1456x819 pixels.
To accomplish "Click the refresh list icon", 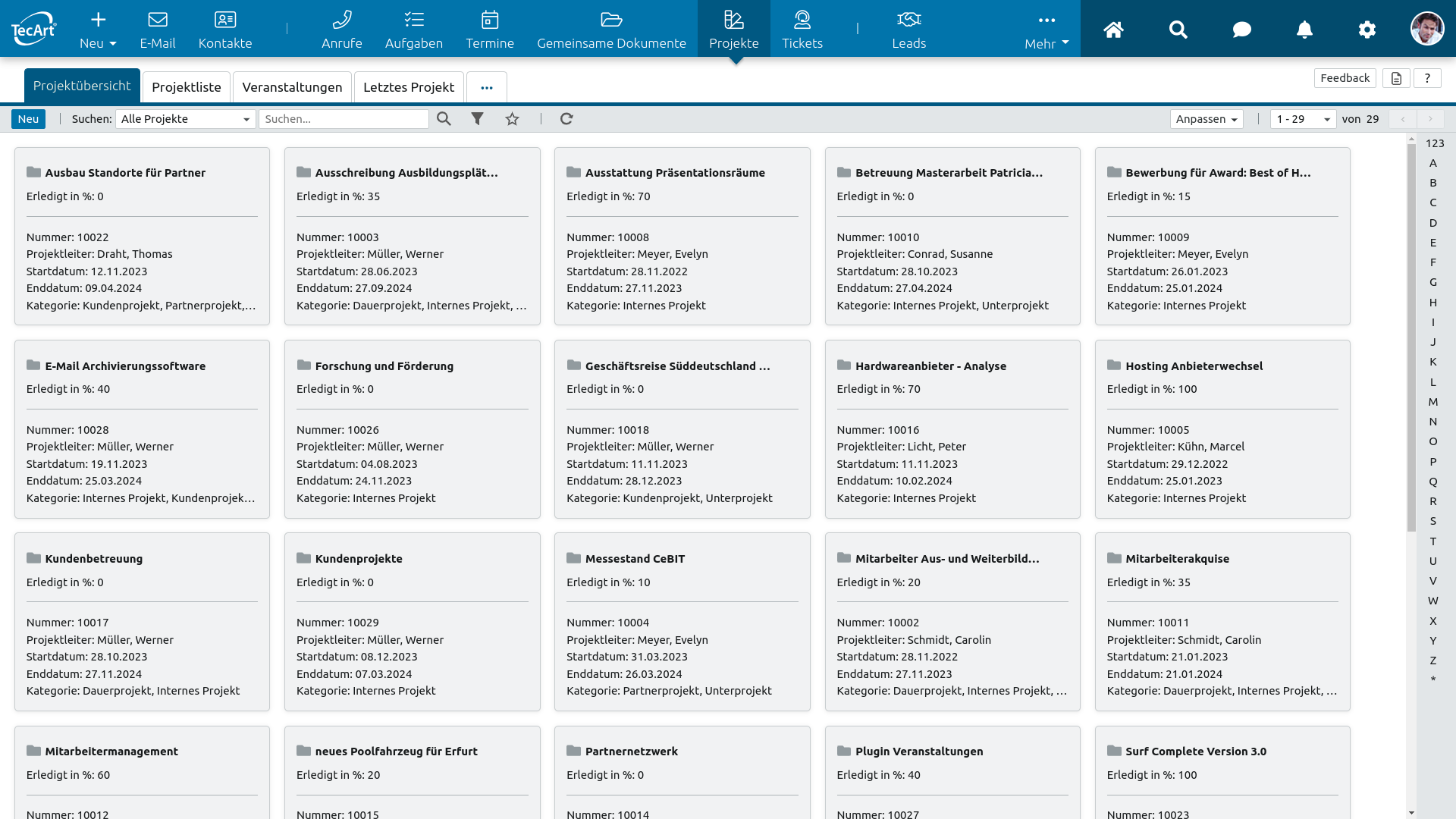I will click(566, 119).
